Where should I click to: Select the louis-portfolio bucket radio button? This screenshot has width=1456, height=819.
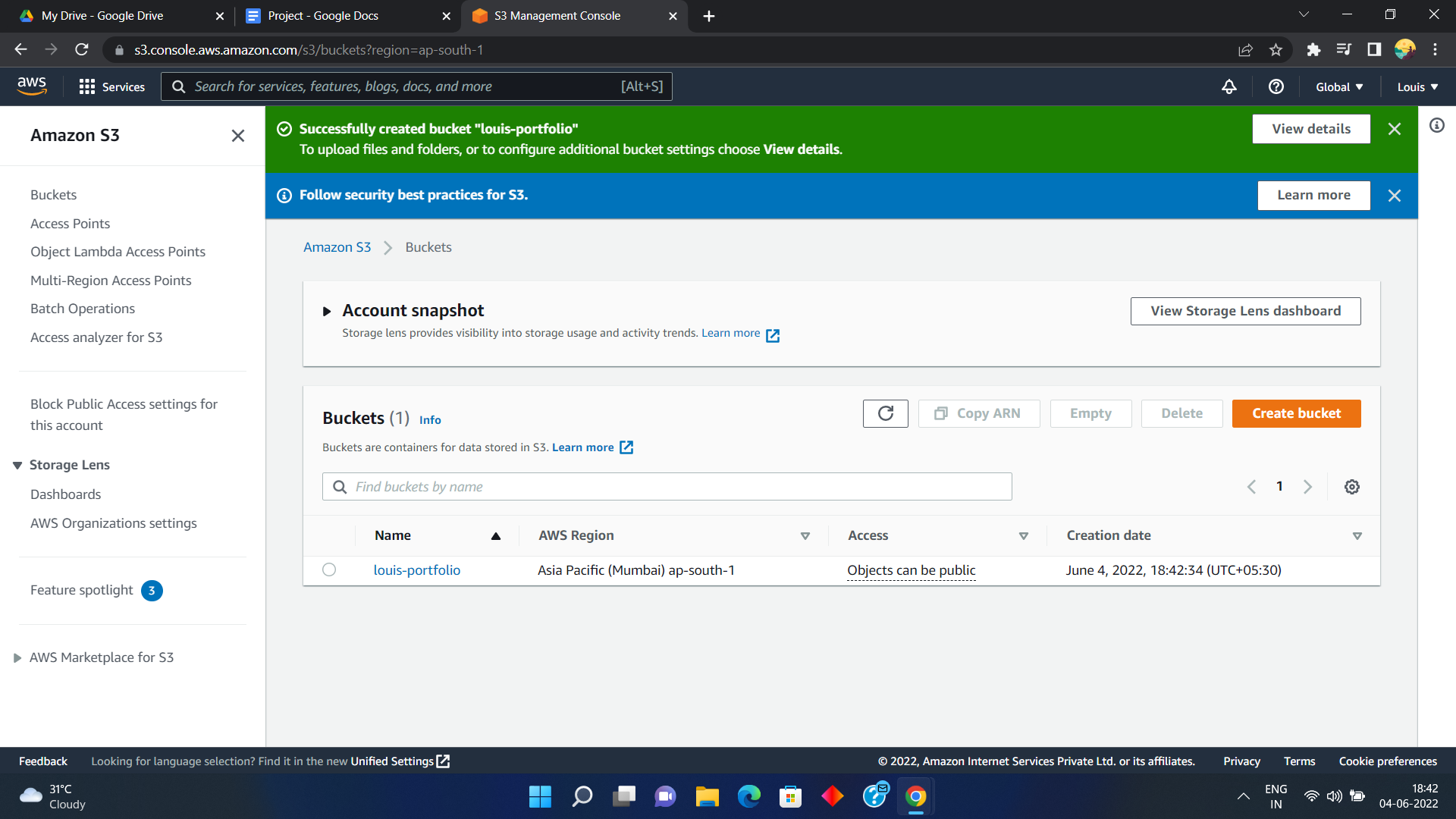pos(329,570)
